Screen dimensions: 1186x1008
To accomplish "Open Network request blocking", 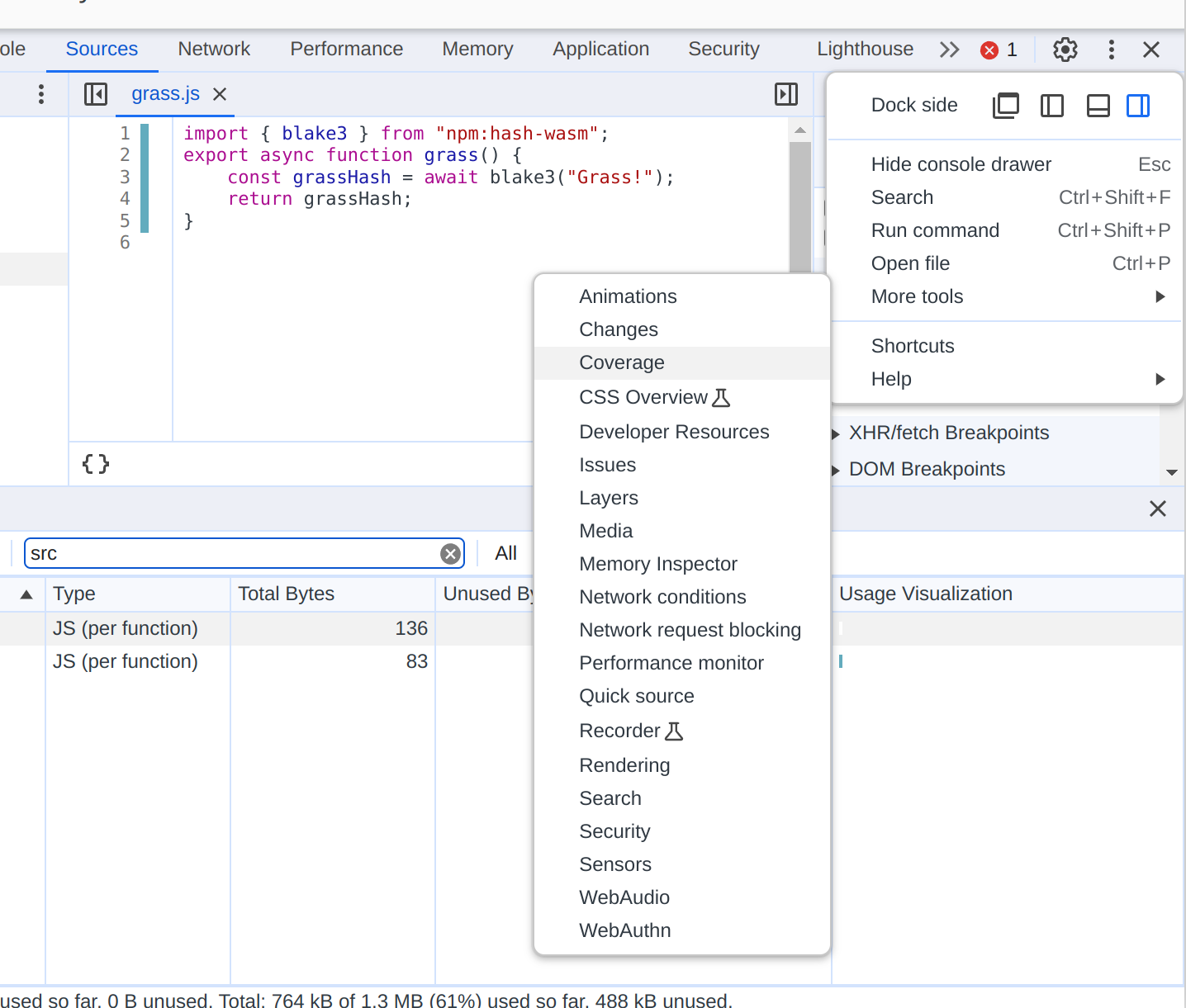I will click(x=682, y=630).
